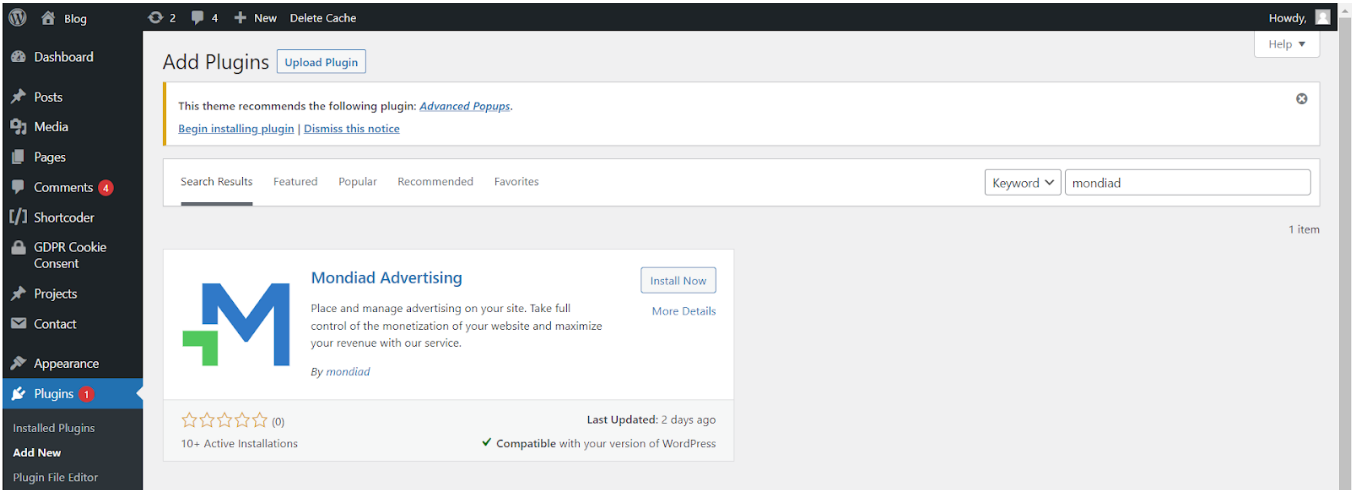This screenshot has width=1355, height=492.
Task: Open the Keyword search type dropdown
Action: click(x=1022, y=183)
